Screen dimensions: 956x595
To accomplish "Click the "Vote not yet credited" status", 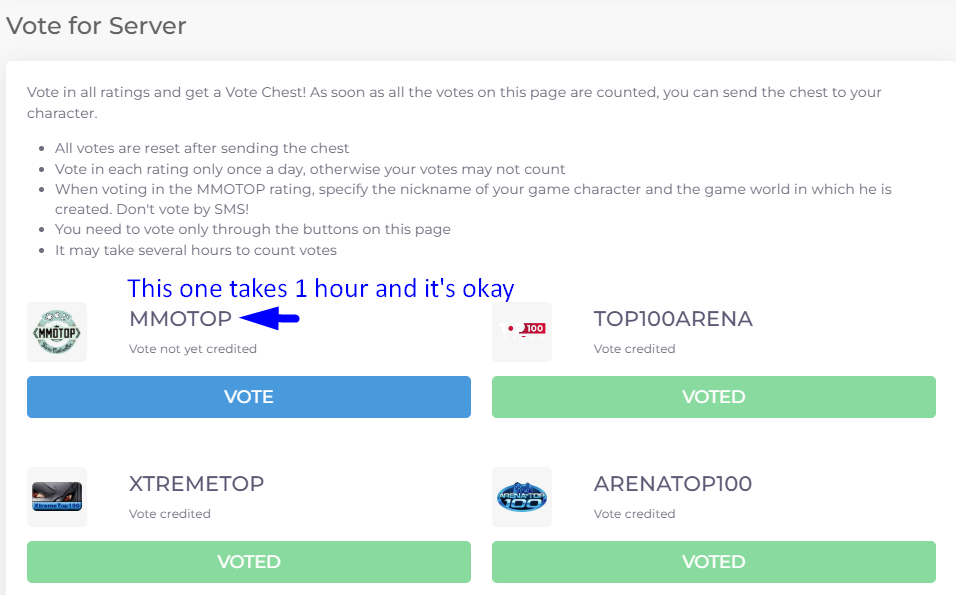I will pos(193,349).
